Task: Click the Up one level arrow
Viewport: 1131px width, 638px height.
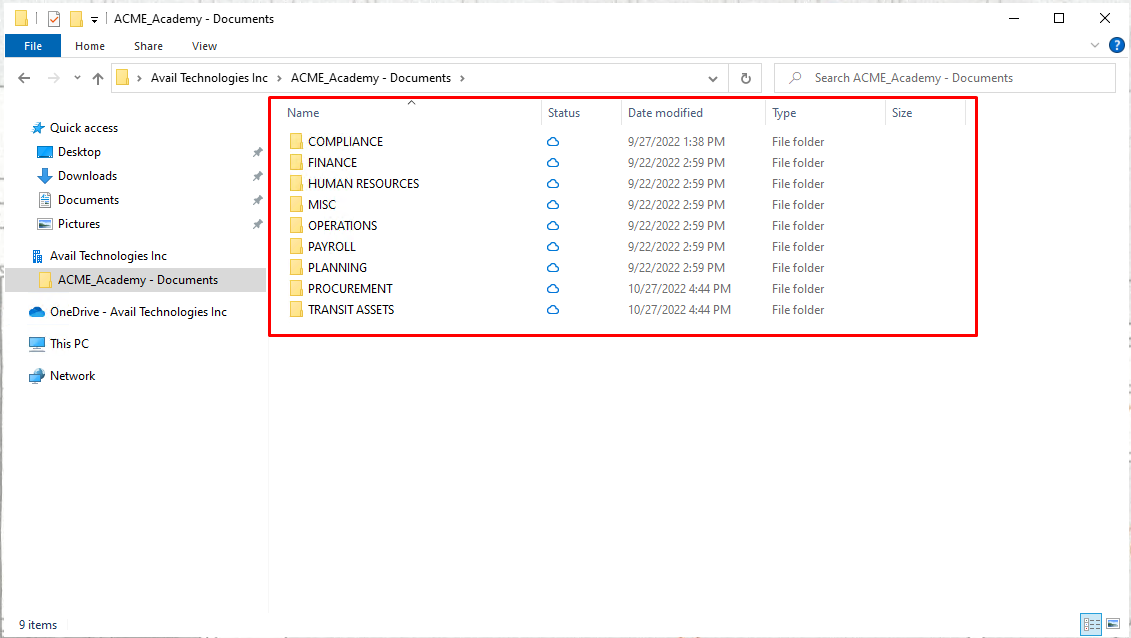Action: coord(98,78)
